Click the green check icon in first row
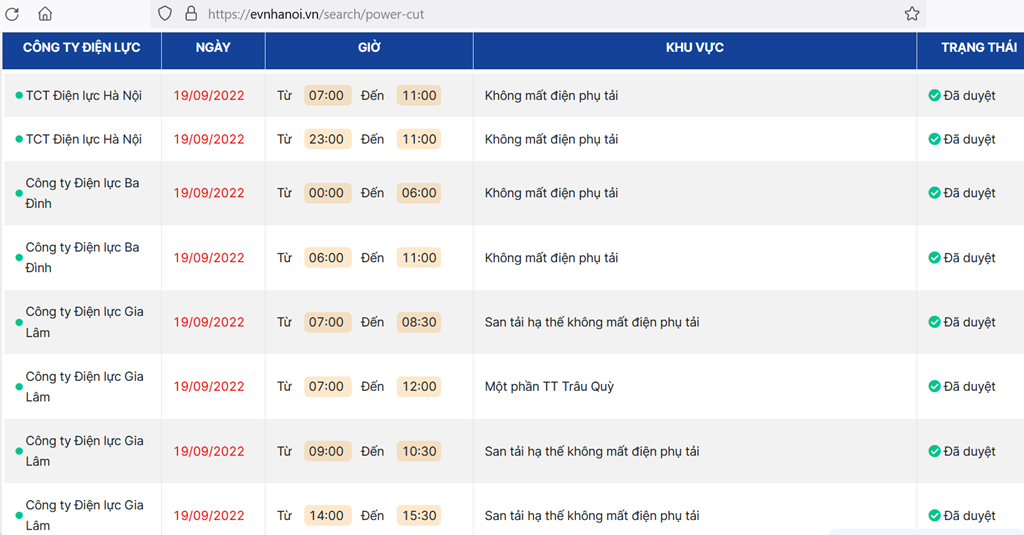Image resolution: width=1024 pixels, height=535 pixels. [x=934, y=95]
